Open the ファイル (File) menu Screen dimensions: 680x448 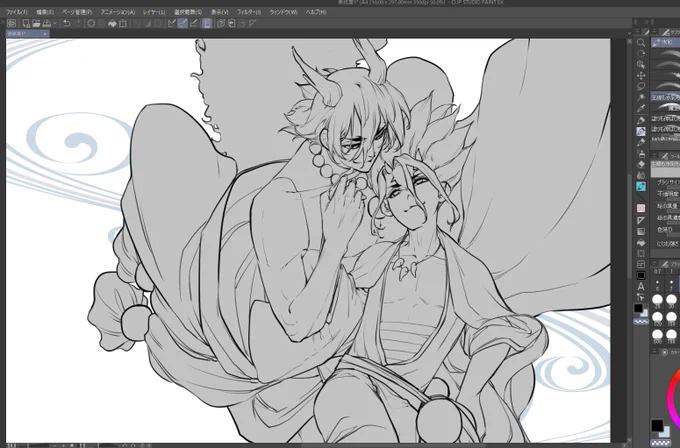tap(16, 12)
